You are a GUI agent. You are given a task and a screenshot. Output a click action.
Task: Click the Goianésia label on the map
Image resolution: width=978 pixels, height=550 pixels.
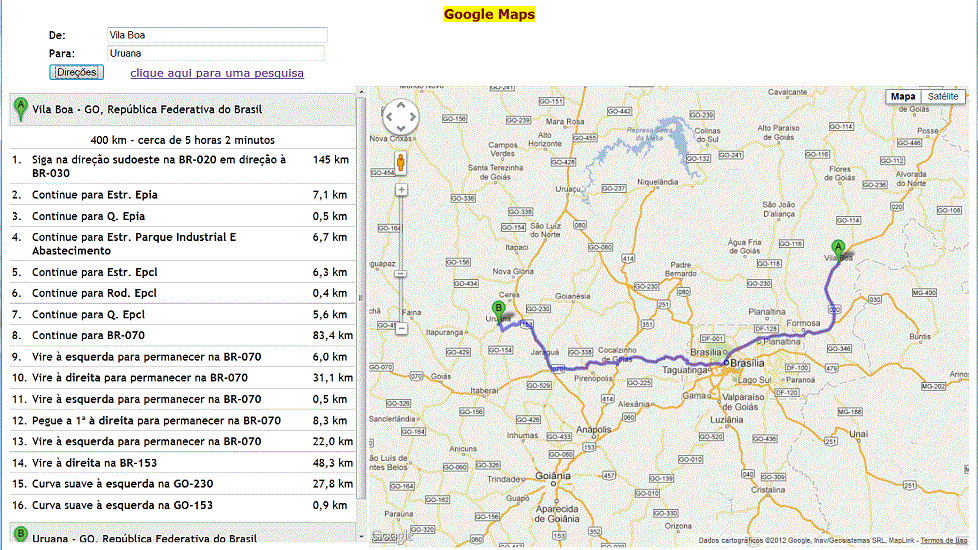[573, 296]
